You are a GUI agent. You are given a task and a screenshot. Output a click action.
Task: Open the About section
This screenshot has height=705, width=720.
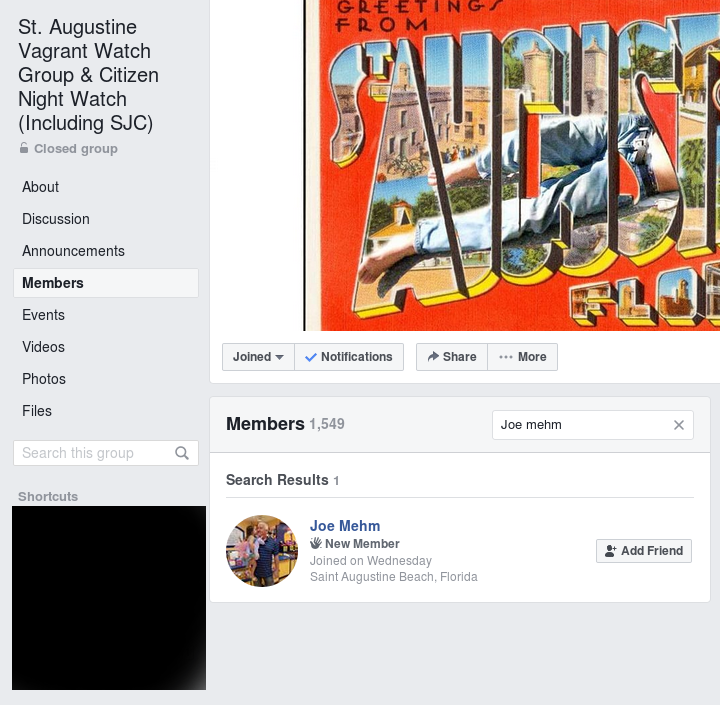point(40,187)
